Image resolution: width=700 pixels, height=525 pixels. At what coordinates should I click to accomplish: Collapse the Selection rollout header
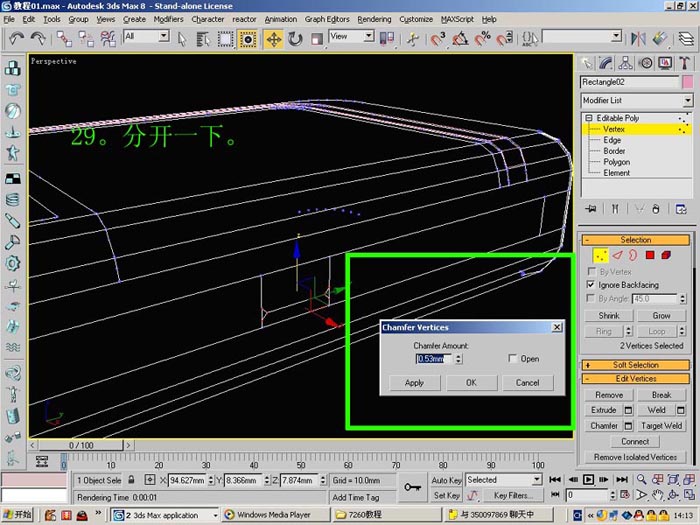pos(636,240)
